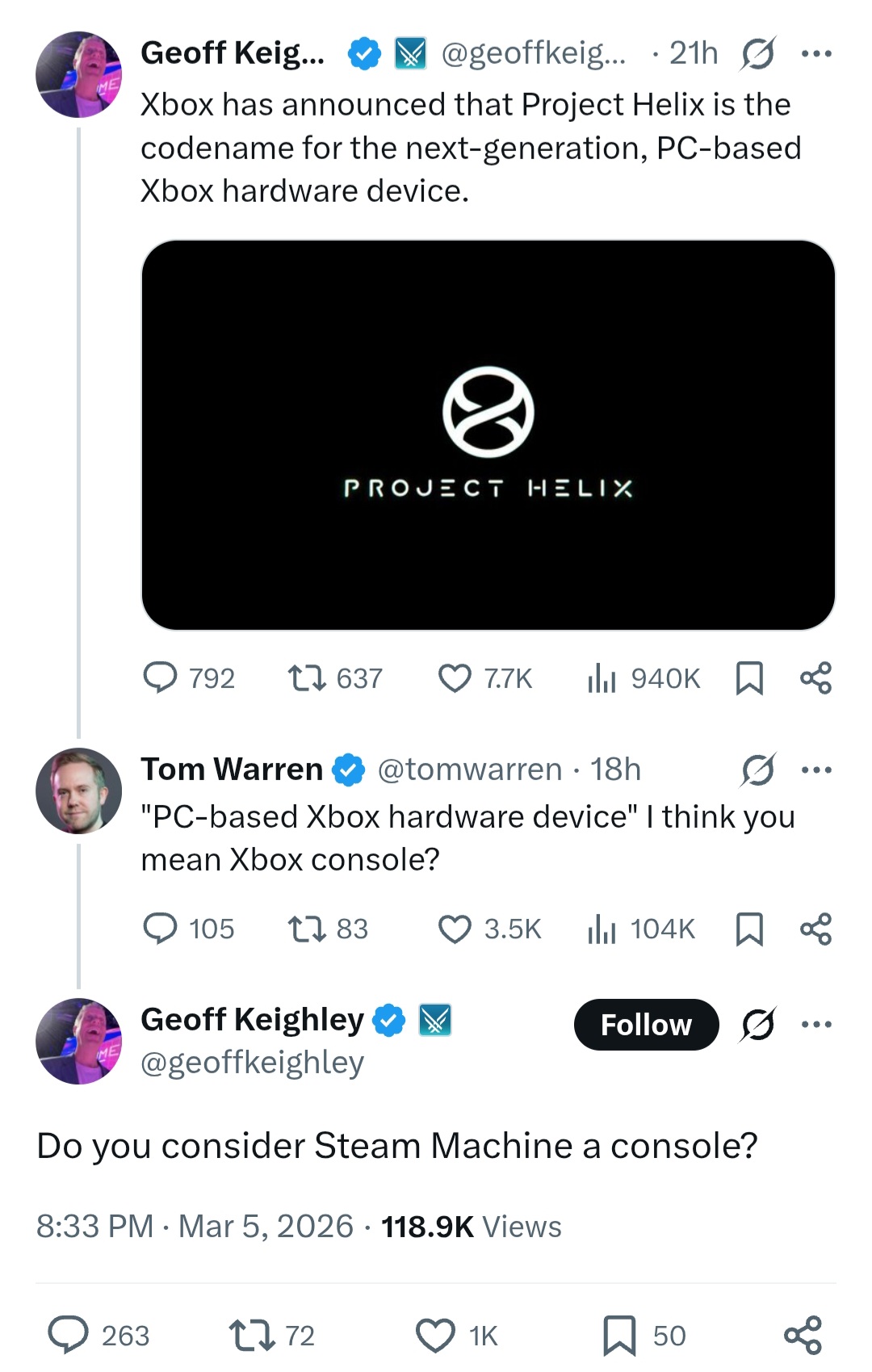
Task: Open more options on the Project Helix tweet
Action: (x=816, y=54)
